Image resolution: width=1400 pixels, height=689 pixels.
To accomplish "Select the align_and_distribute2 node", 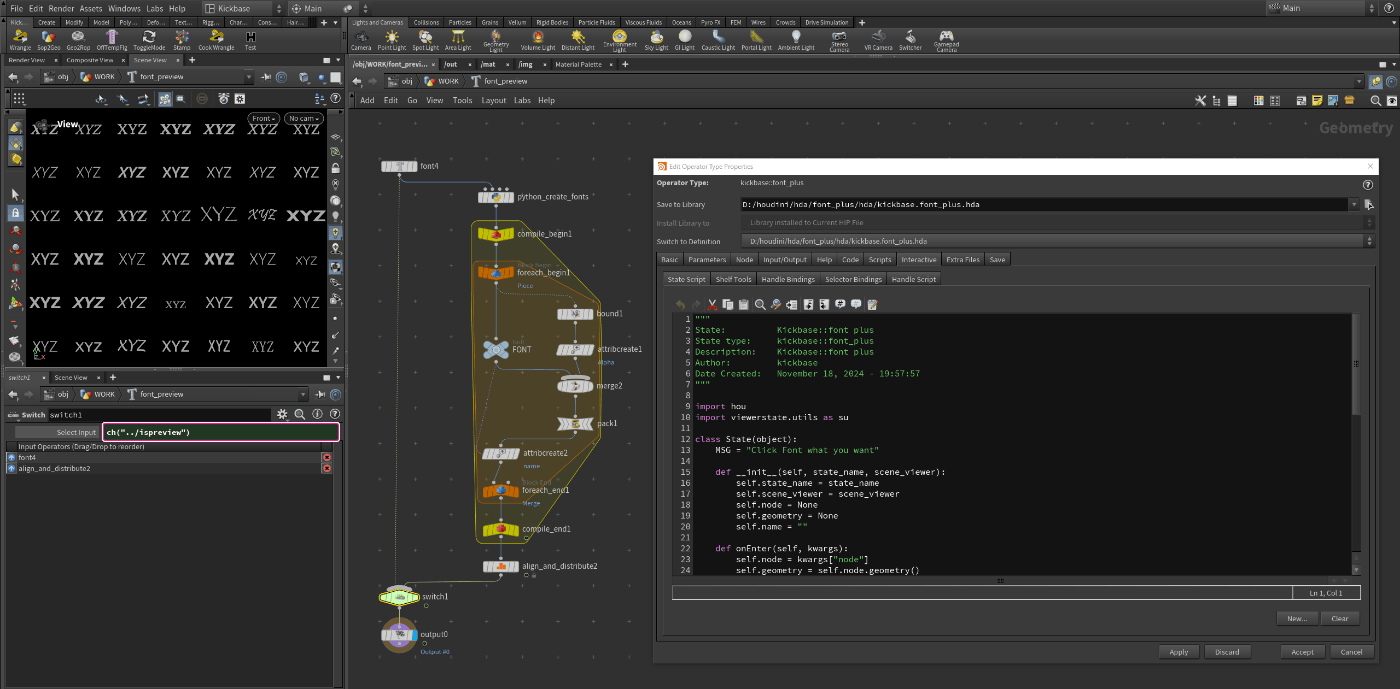I will click(500, 566).
